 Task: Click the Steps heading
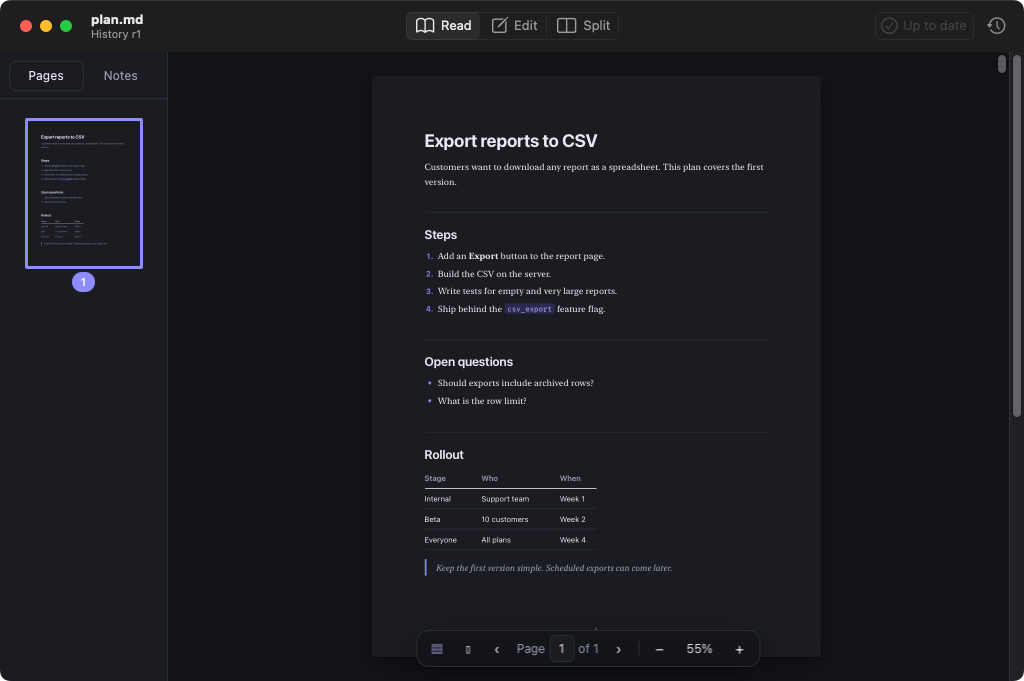click(441, 235)
